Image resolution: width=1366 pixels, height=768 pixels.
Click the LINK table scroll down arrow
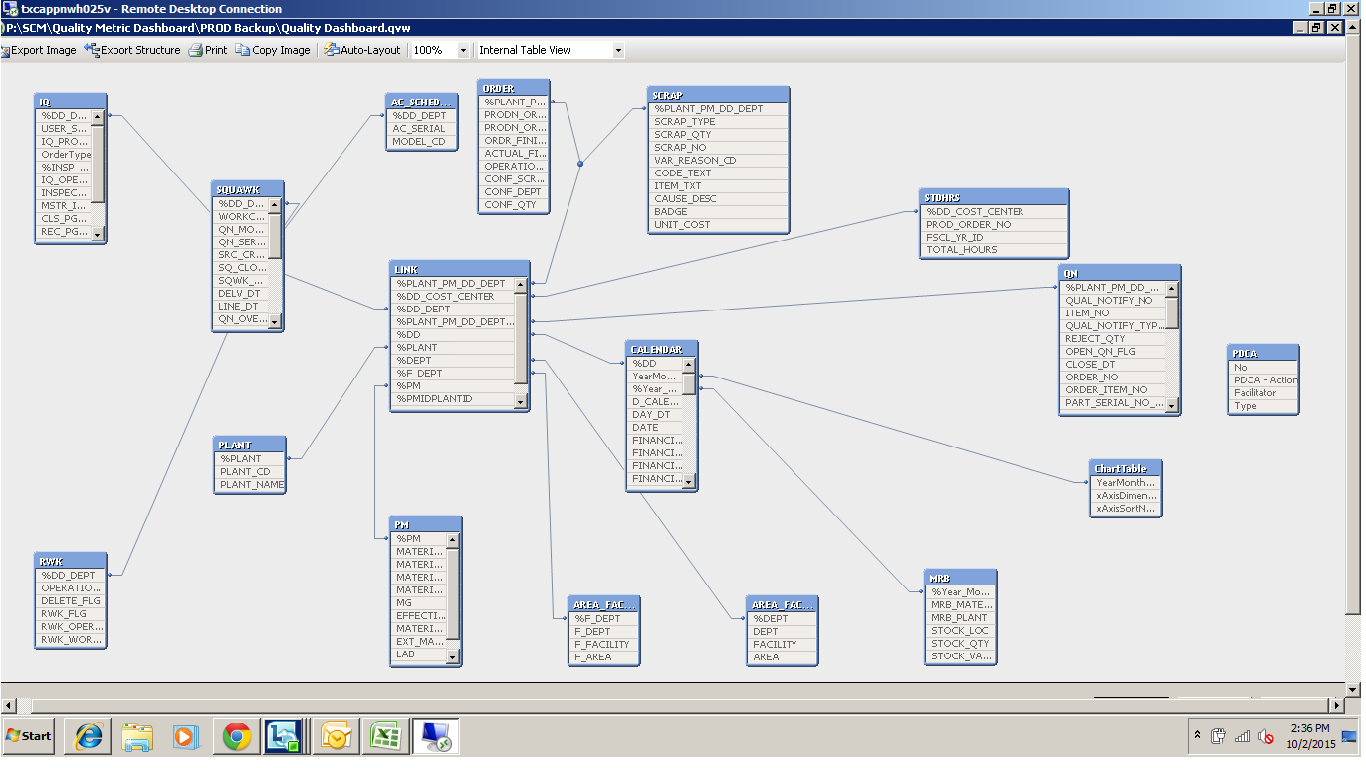[x=520, y=401]
